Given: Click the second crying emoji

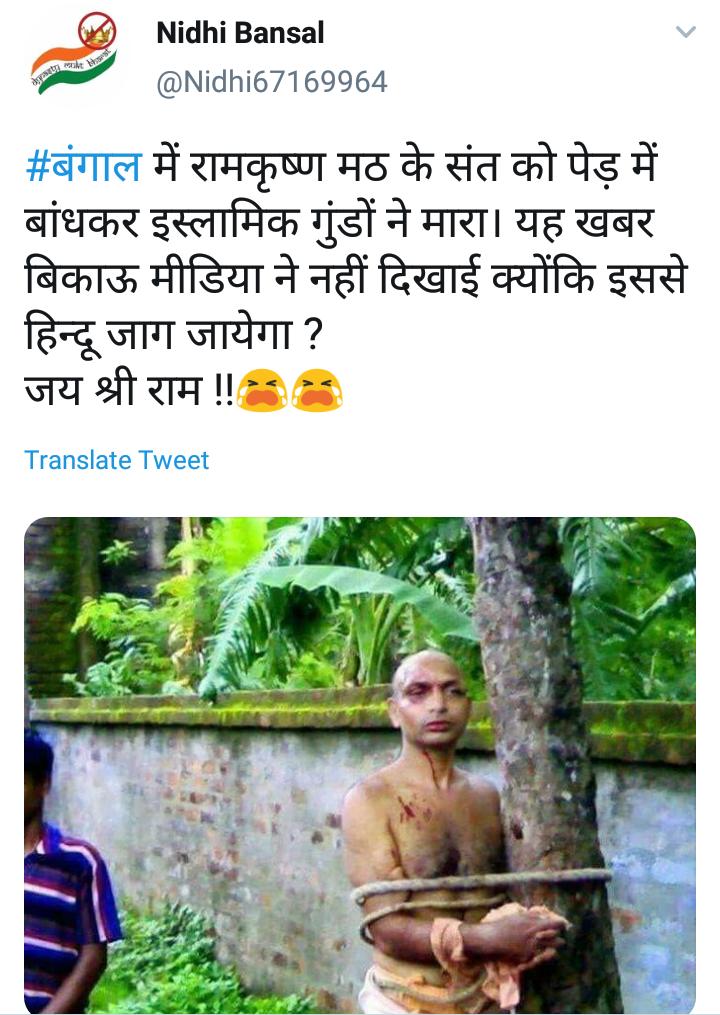Looking at the screenshot, I should coord(317,390).
